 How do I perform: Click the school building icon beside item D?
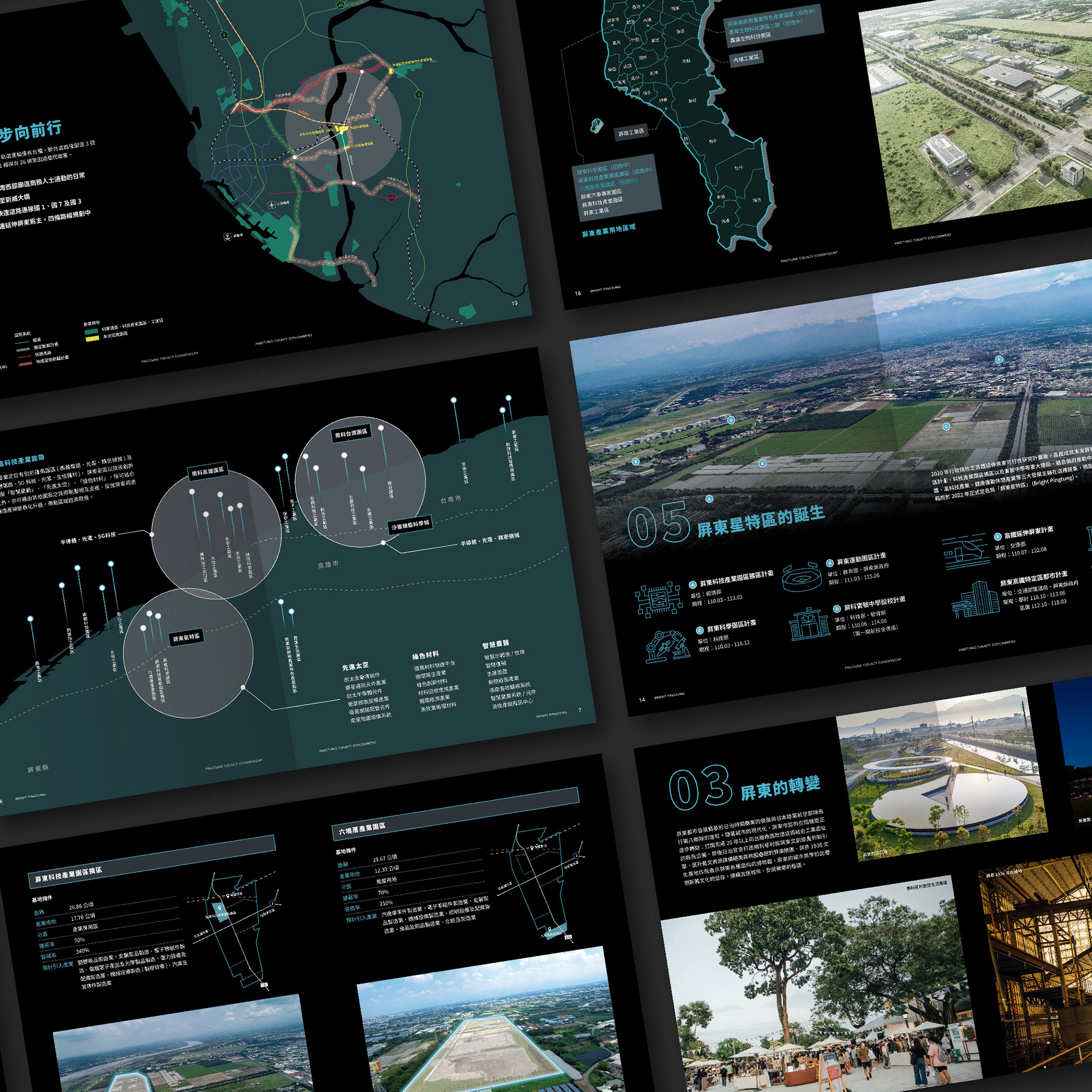pyautogui.click(x=809, y=624)
